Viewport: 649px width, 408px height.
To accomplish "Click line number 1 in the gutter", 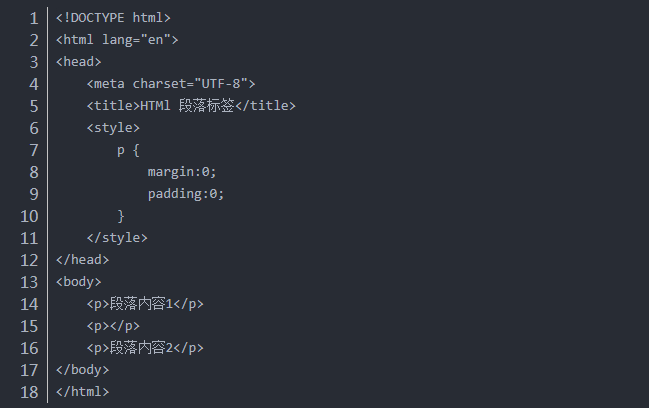I will pyautogui.click(x=34, y=18).
